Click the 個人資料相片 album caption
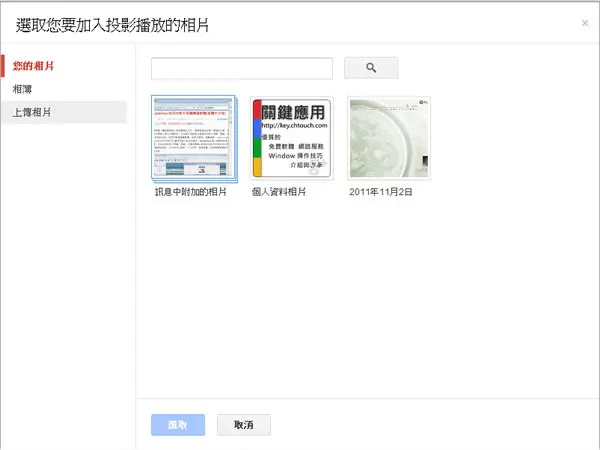 pos(279,192)
